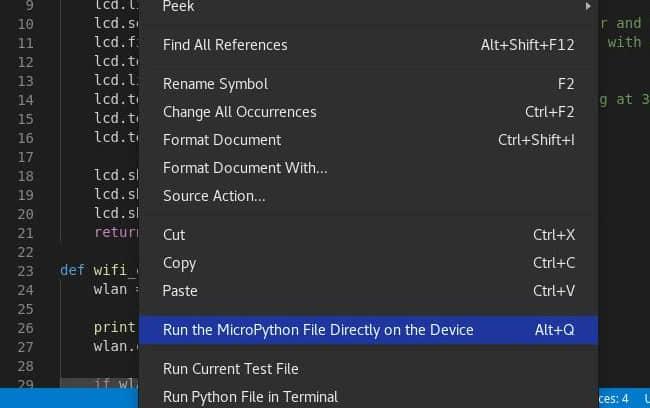Image resolution: width=650 pixels, height=408 pixels.
Task: Open the Source Action... menu entry
Action: (x=214, y=196)
